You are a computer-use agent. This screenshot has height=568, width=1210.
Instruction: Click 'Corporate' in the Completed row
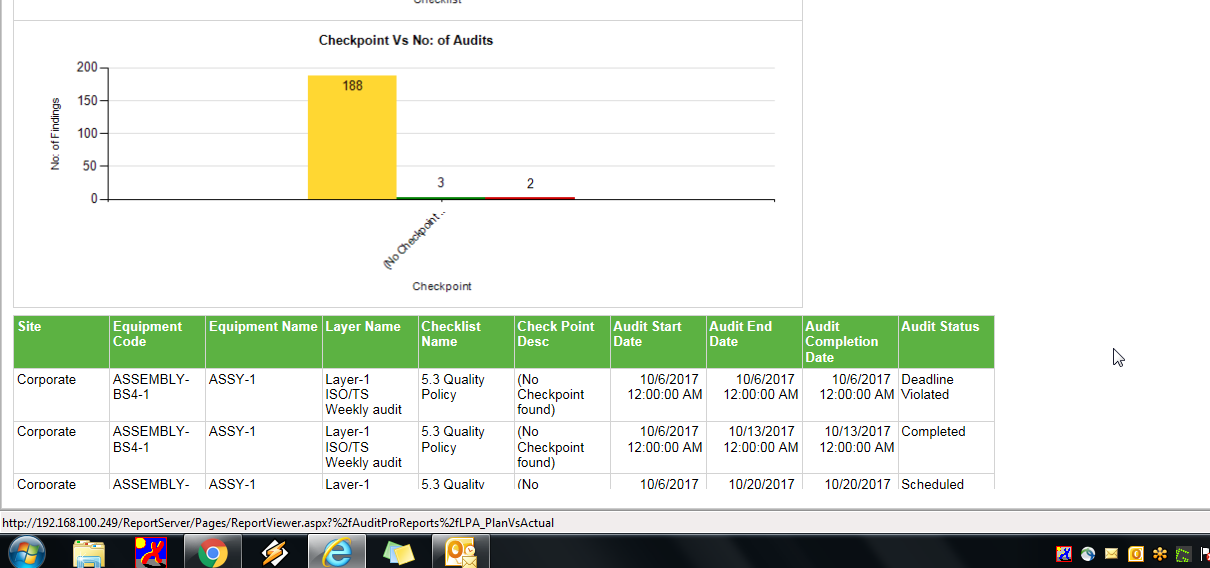tap(46, 432)
